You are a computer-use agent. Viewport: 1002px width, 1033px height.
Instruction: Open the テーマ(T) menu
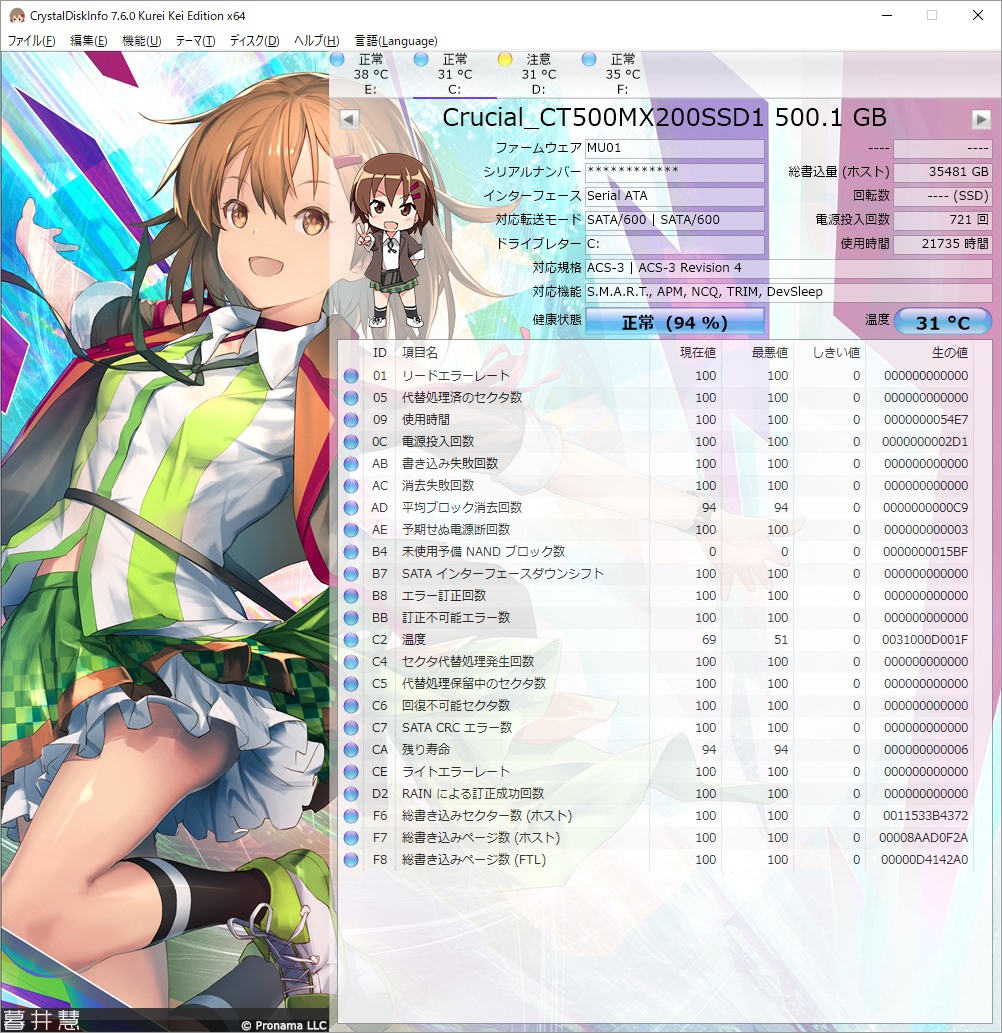click(x=195, y=41)
